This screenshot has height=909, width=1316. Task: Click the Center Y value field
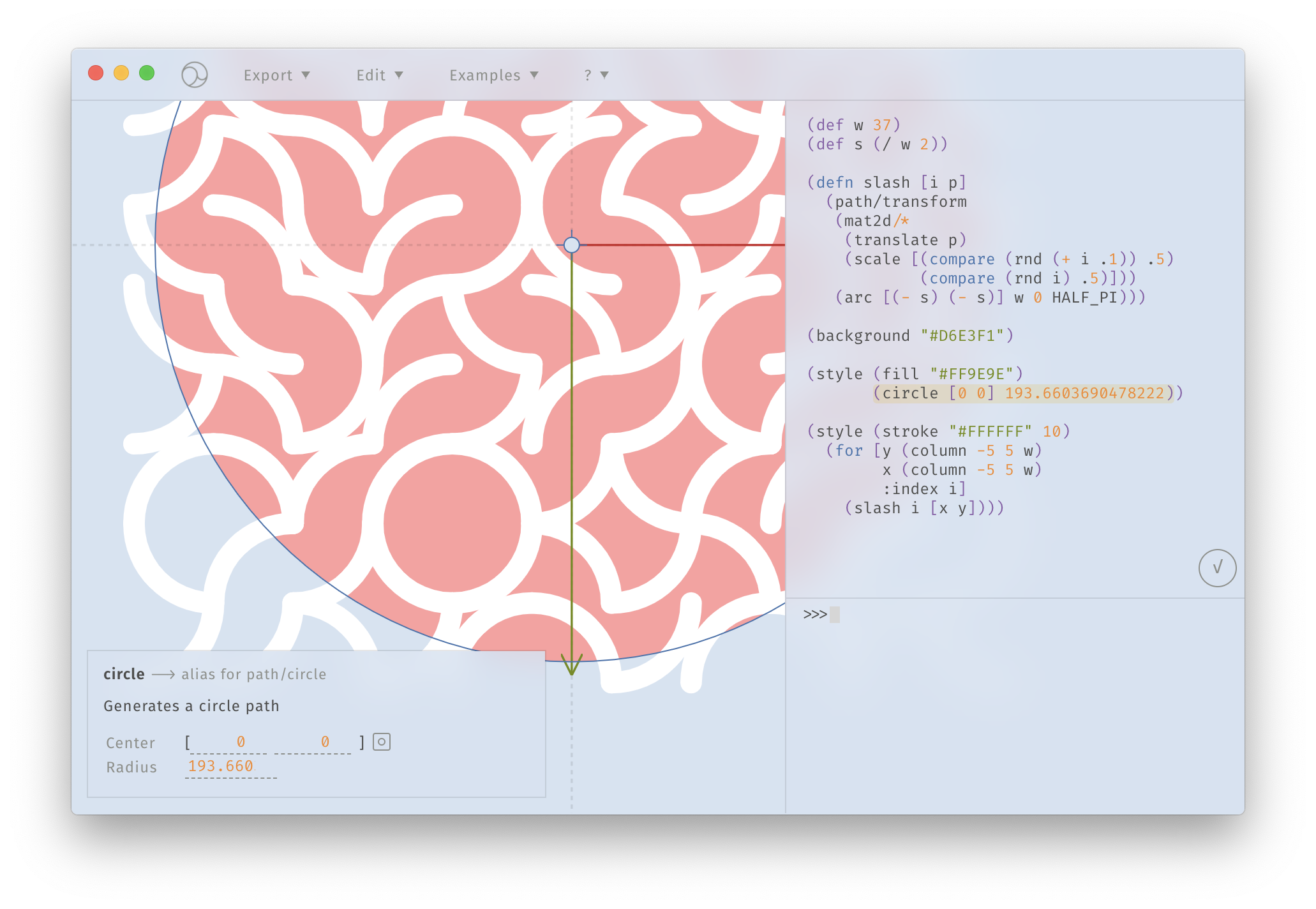pos(325,742)
